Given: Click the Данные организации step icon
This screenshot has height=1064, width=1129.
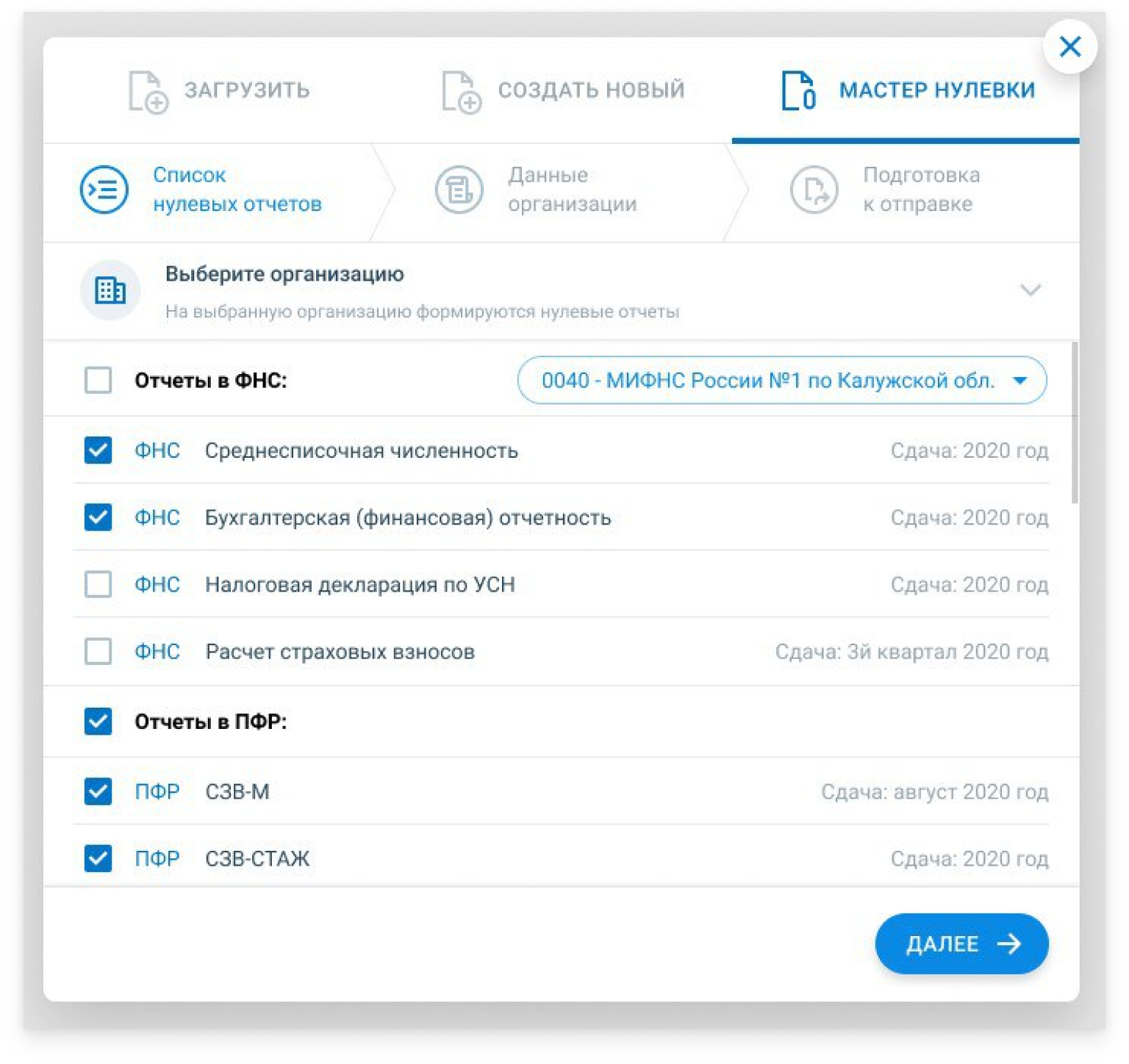Looking at the screenshot, I should (x=459, y=190).
